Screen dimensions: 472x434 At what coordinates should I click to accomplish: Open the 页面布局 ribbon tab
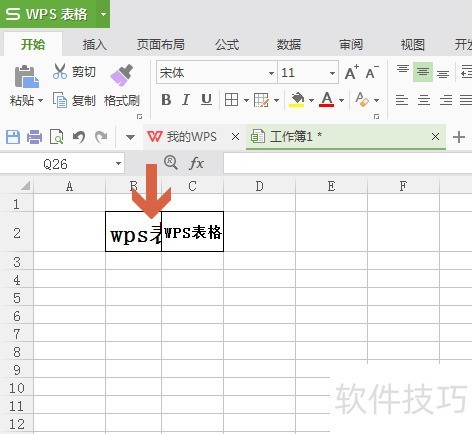click(161, 44)
